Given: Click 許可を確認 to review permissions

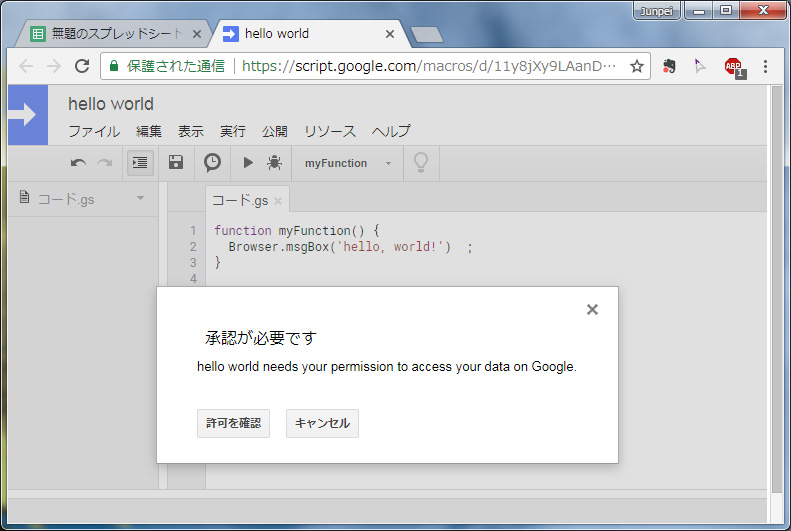Looking at the screenshot, I should (x=234, y=423).
